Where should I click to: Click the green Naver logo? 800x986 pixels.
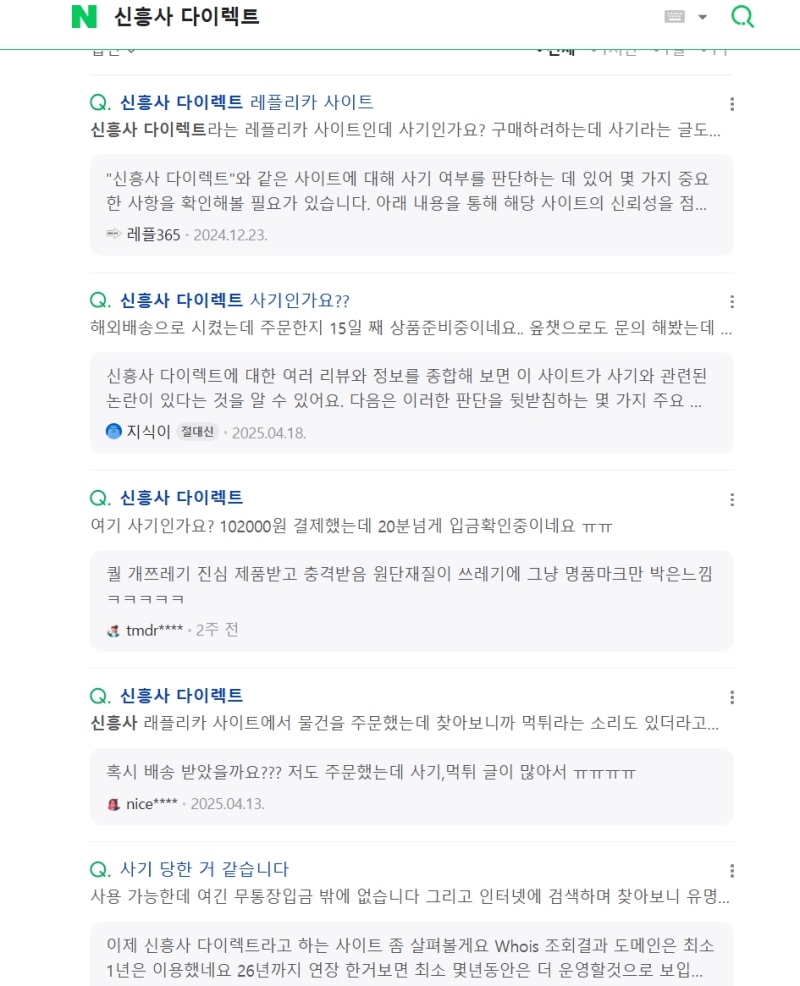point(84,17)
